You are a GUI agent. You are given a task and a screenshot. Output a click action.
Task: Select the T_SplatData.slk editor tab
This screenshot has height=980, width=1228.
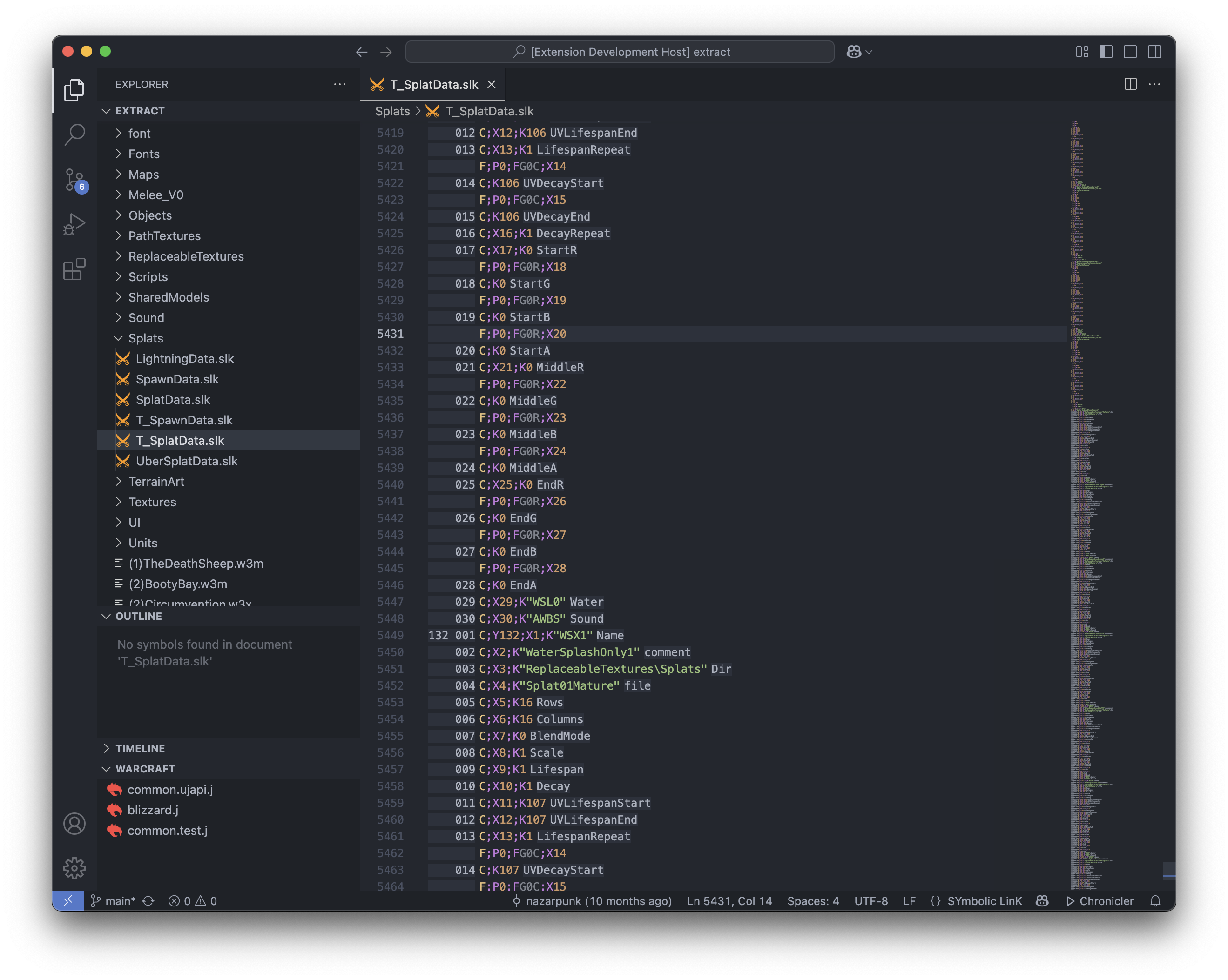(x=433, y=84)
